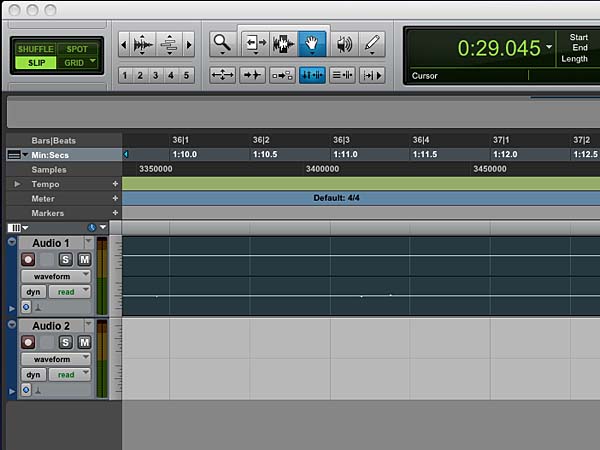Image resolution: width=600 pixels, height=450 pixels.
Task: Select the Scrubber speaker tool
Action: pos(344,44)
